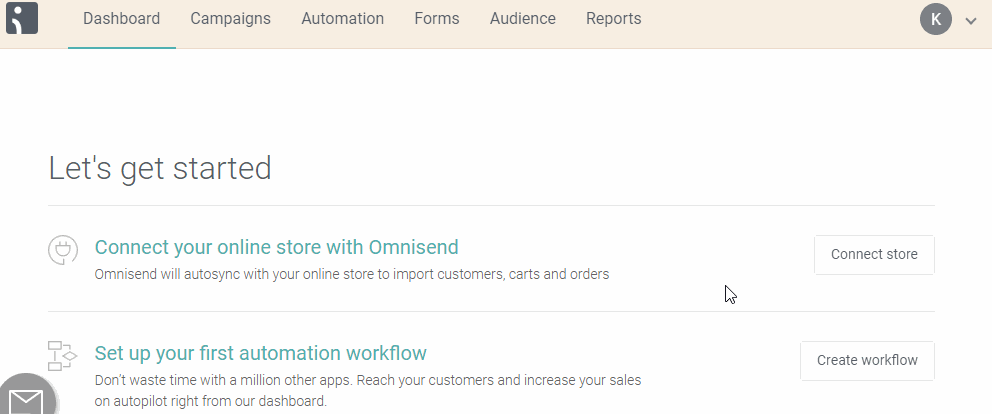Open the Dashboard tab
992x414 pixels.
pos(121,19)
